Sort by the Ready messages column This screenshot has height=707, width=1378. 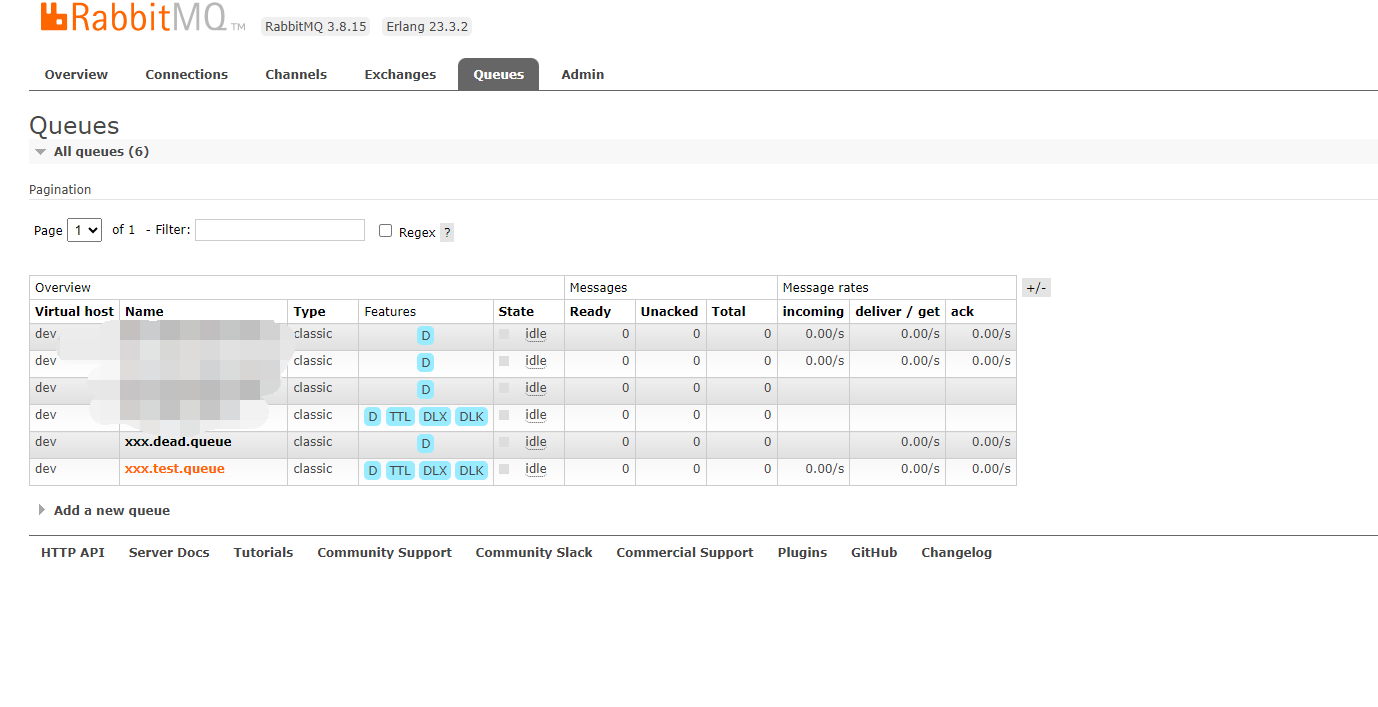click(590, 311)
